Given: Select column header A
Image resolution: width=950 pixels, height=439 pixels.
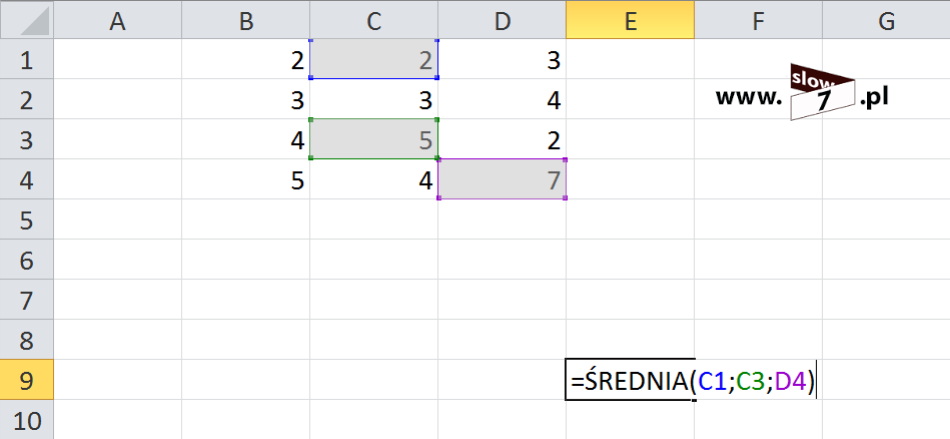Looking at the screenshot, I should click(118, 20).
